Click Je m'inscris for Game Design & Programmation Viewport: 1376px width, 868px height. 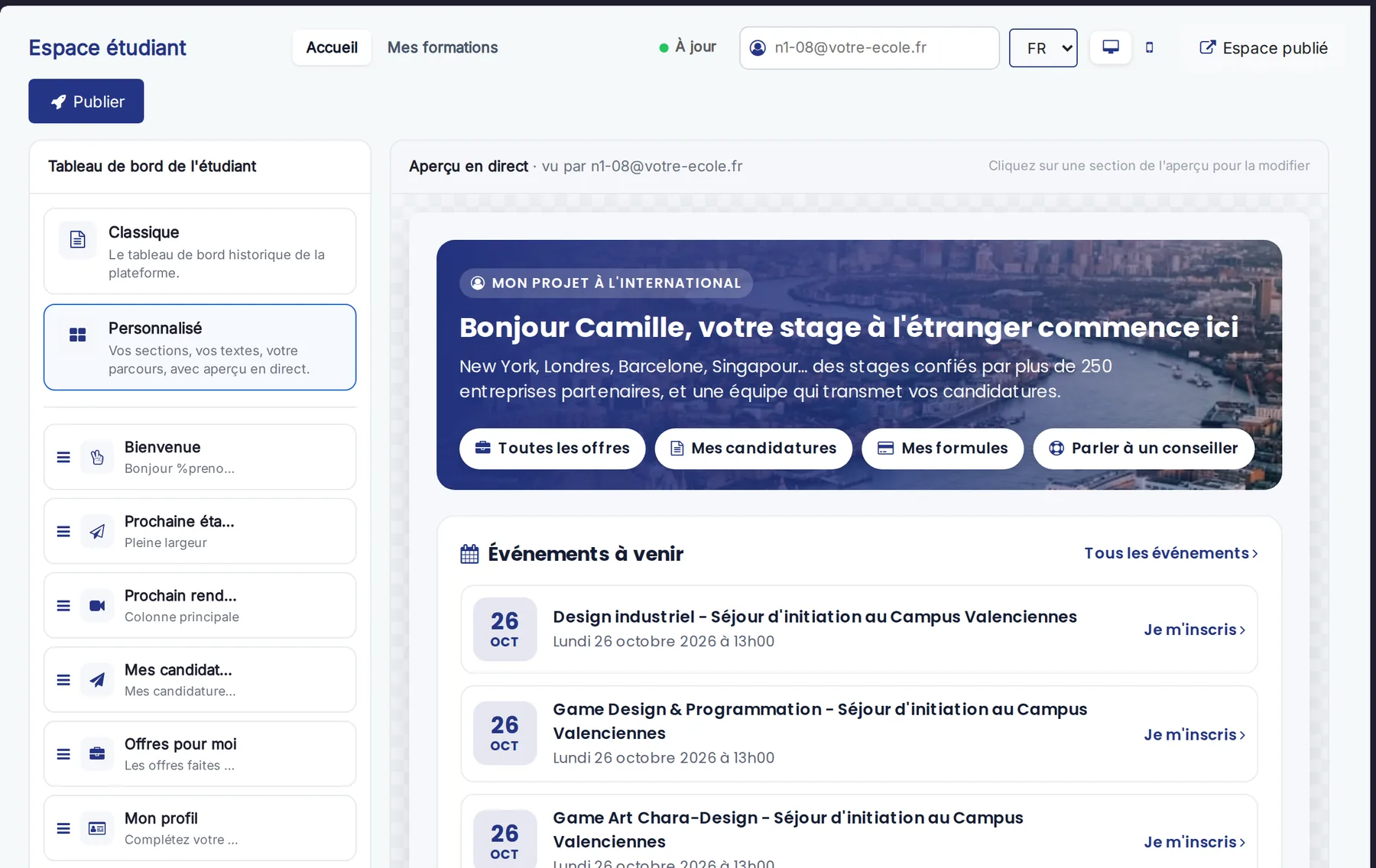1194,734
